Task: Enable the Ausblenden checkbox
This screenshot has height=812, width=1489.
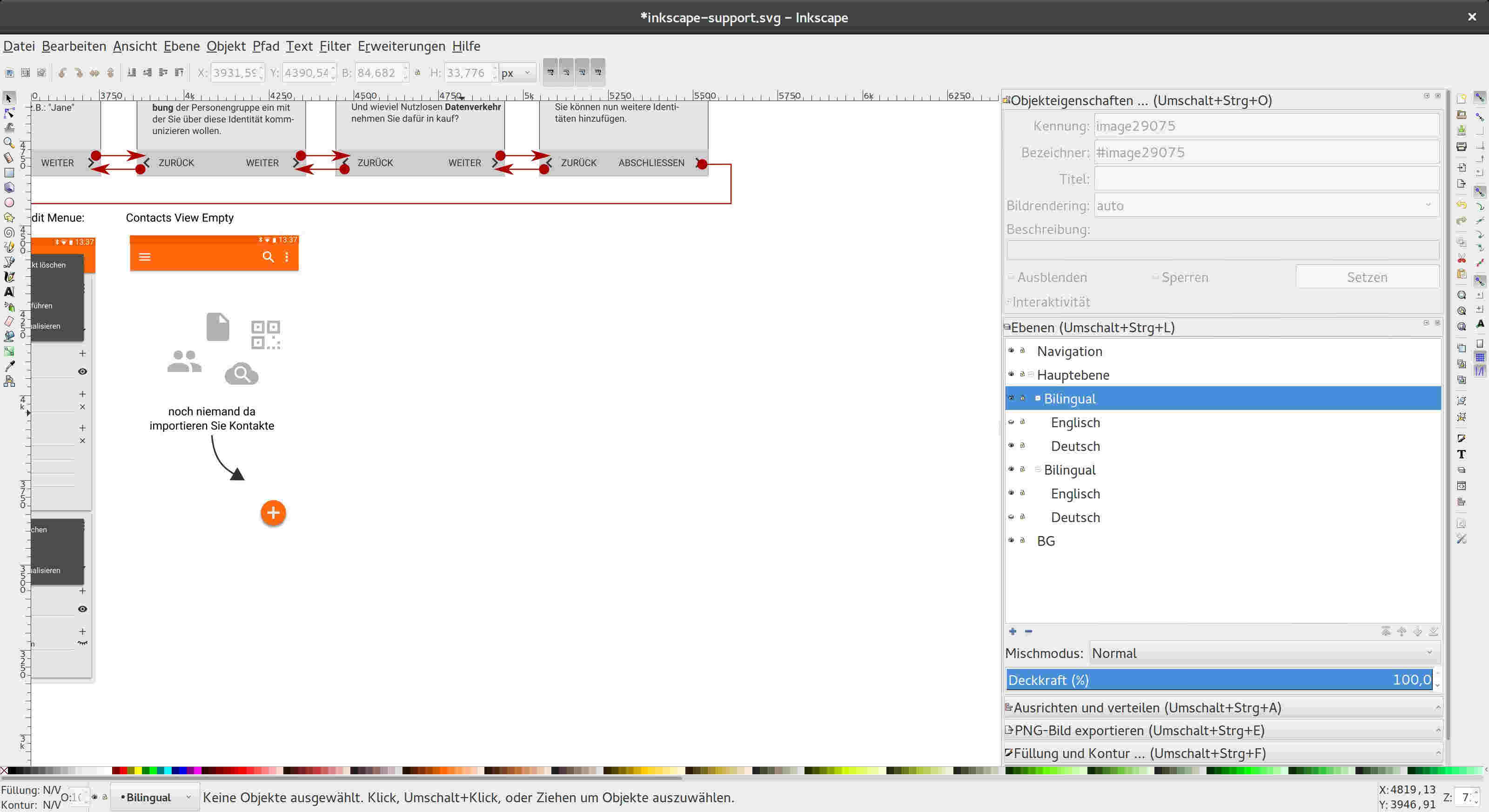Action: point(1012,277)
